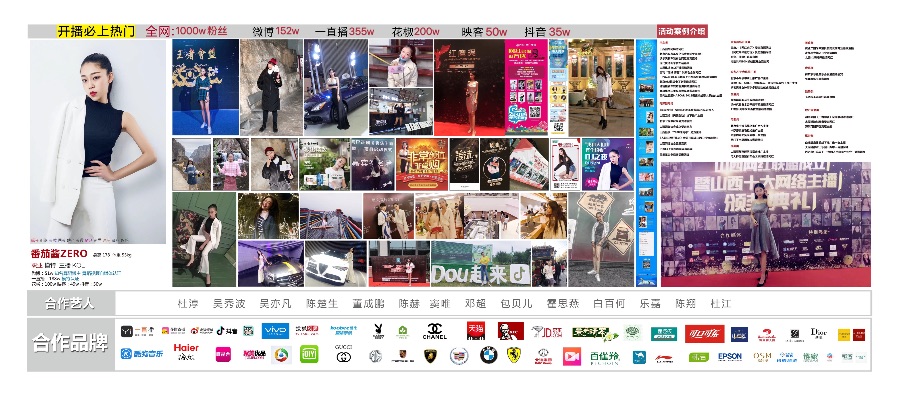Click the Tmall red logo
This screenshot has width=900, height=398.
point(476,331)
